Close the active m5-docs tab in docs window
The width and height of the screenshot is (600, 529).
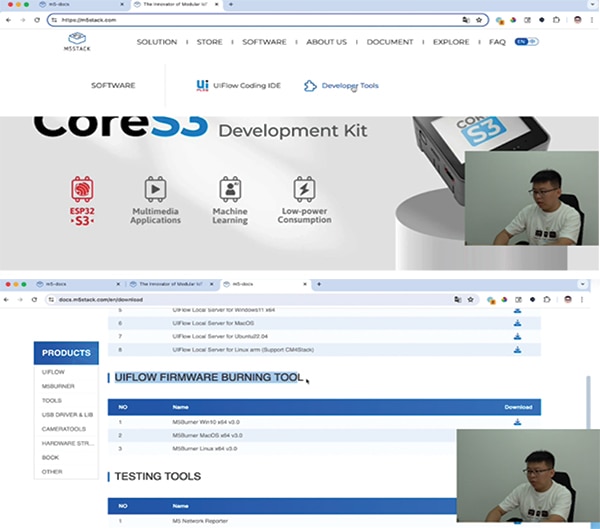(x=305, y=284)
